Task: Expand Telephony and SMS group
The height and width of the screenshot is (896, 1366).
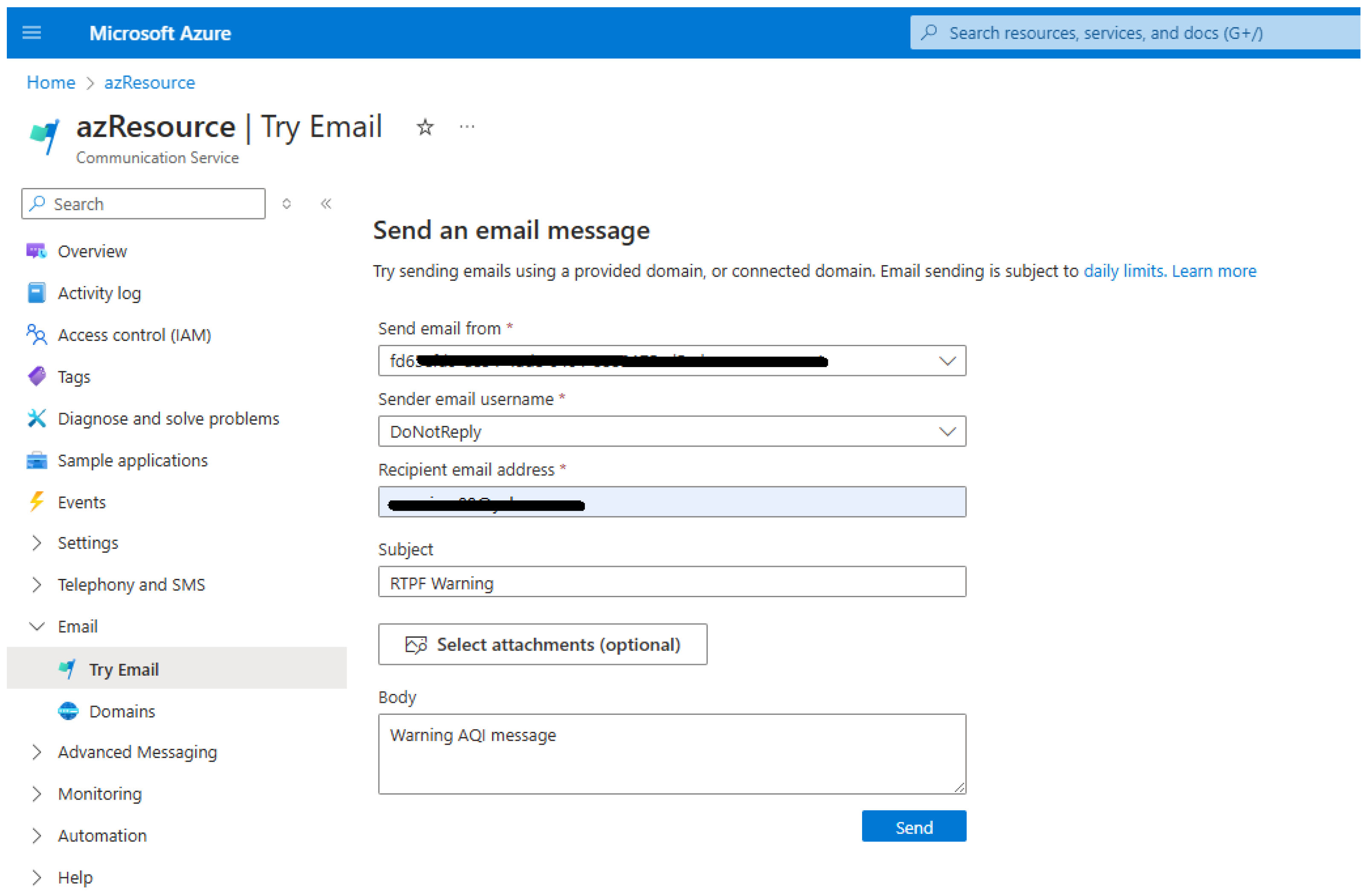Action: 131,585
